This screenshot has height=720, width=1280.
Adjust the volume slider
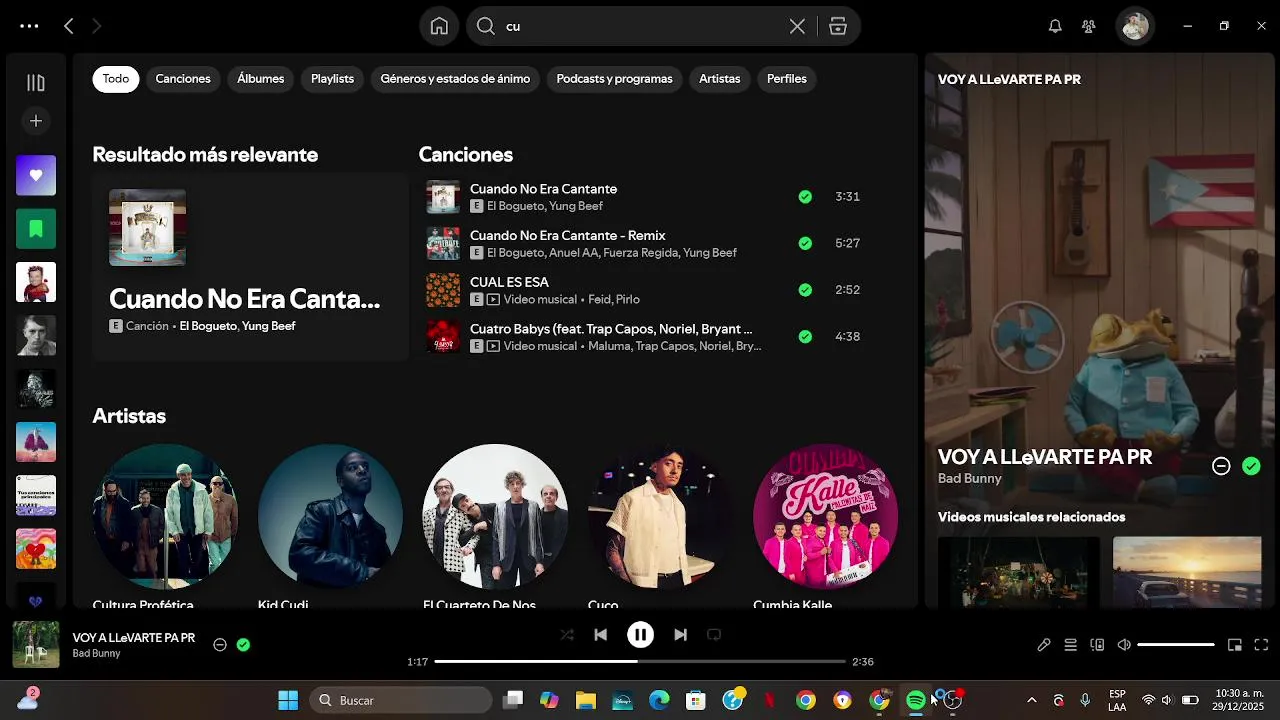point(1176,645)
